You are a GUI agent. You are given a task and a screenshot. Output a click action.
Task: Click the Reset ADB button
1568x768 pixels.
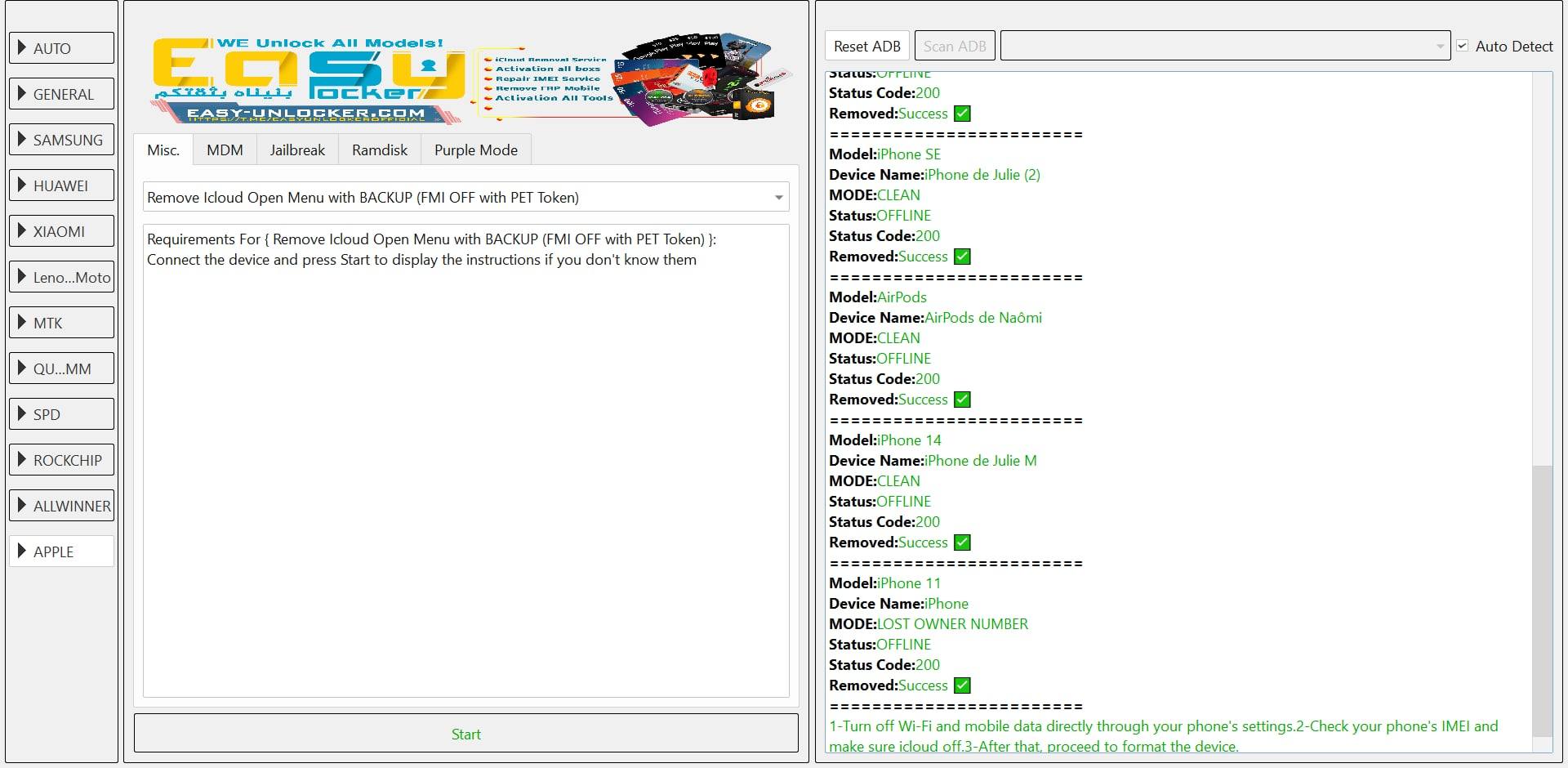(867, 47)
